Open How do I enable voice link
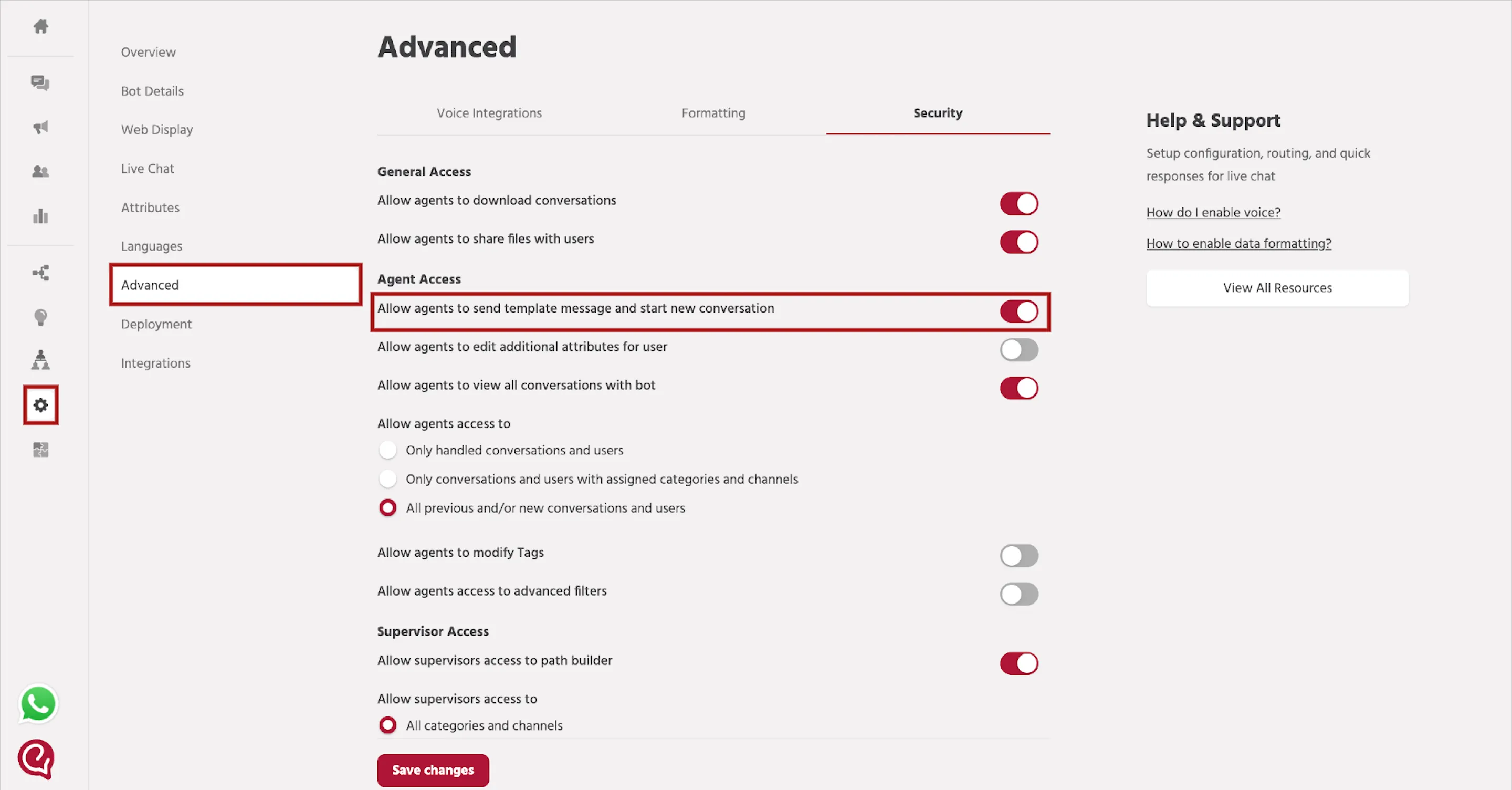The image size is (1512, 790). tap(1213, 212)
